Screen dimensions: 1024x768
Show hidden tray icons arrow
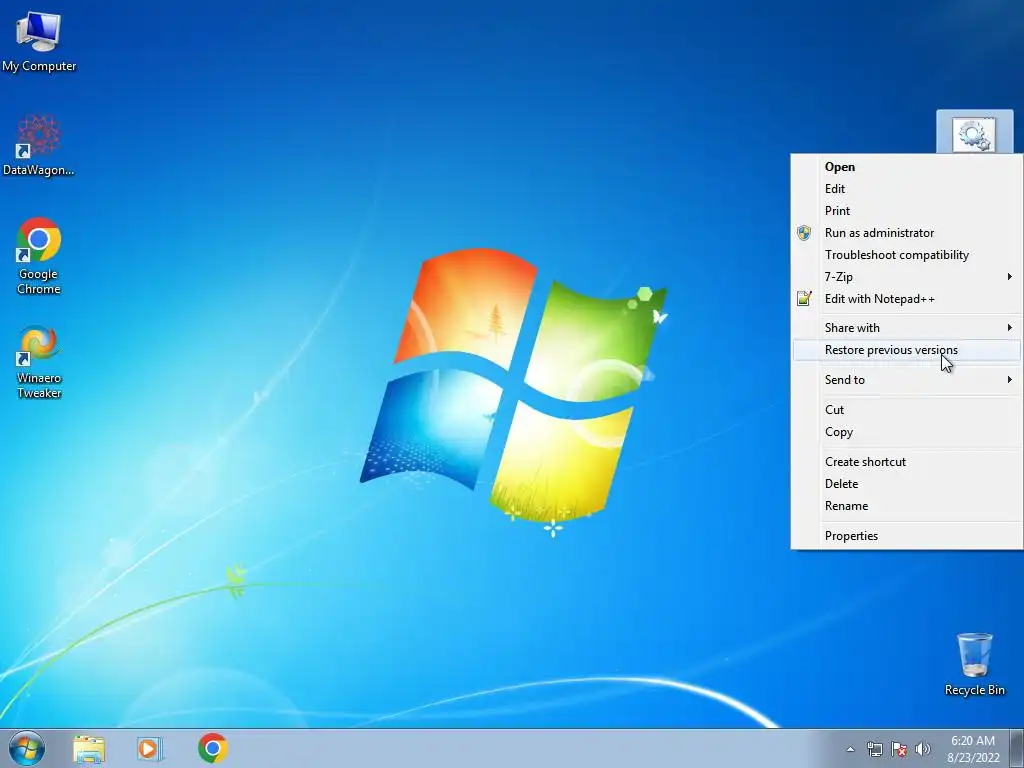[850, 749]
